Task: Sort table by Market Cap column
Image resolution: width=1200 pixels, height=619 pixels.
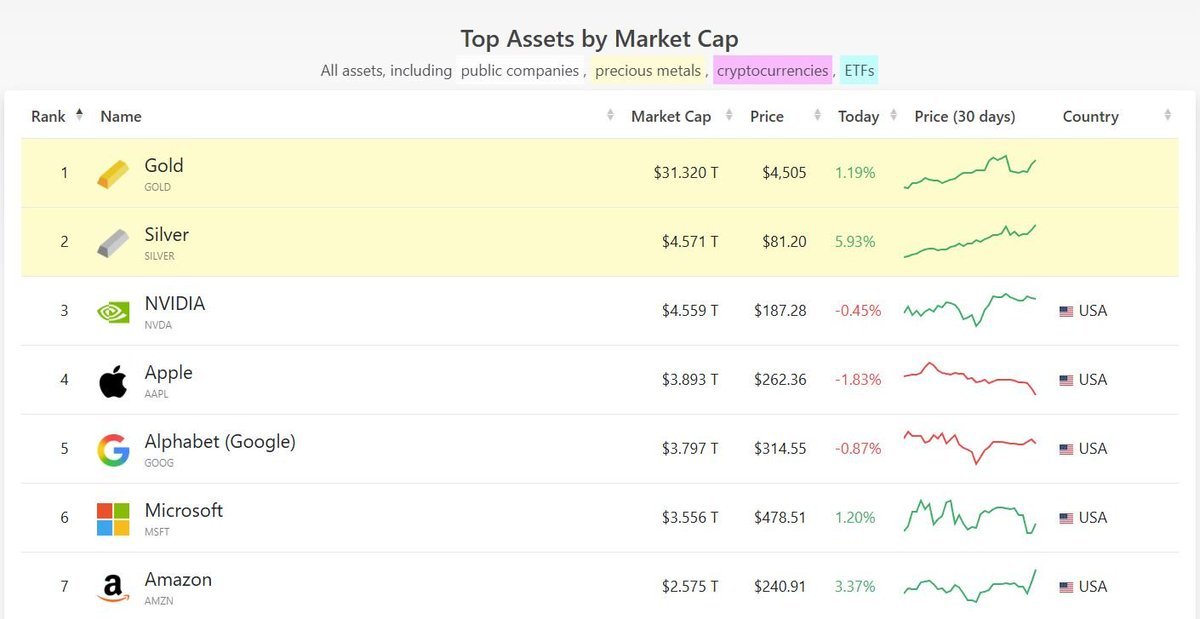Action: tap(670, 116)
